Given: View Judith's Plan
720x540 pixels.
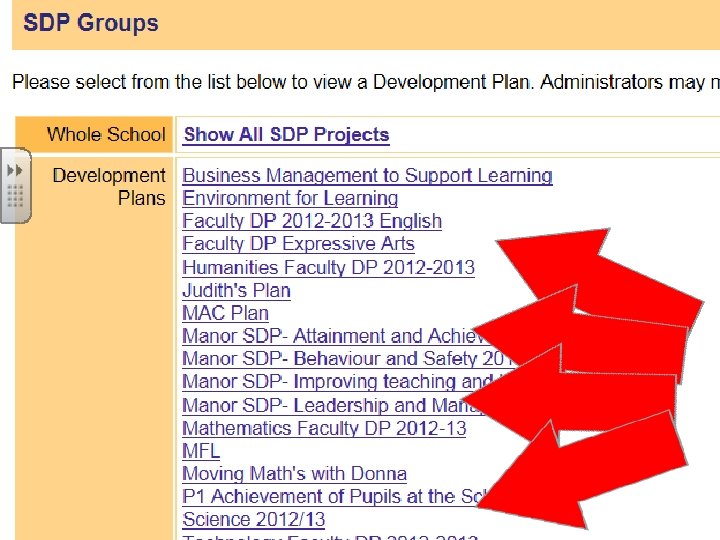Looking at the screenshot, I should tap(236, 291).
